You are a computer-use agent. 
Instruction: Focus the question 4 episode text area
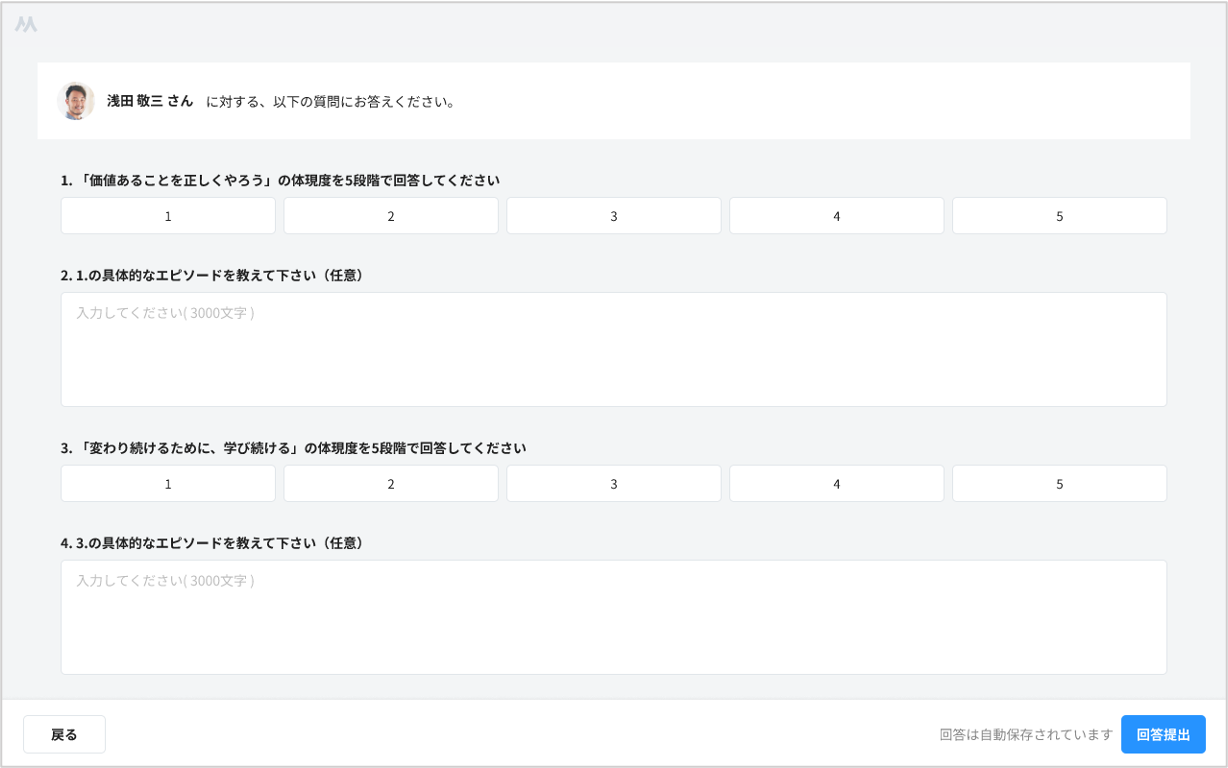tap(613, 617)
